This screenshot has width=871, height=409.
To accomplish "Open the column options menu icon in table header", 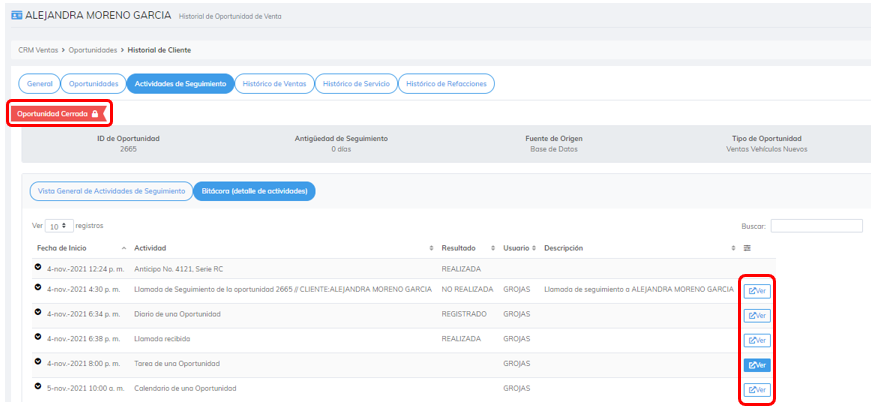I will pyautogui.click(x=747, y=248).
